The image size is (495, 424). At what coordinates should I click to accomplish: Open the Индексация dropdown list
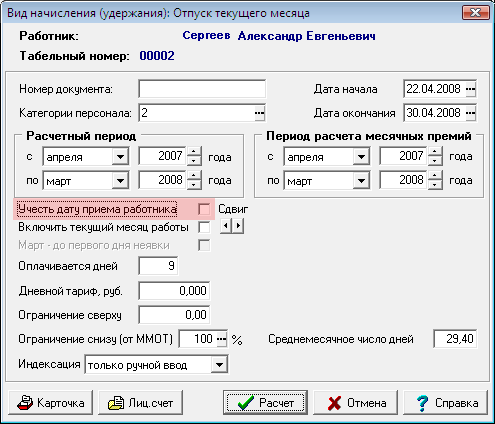point(219,365)
